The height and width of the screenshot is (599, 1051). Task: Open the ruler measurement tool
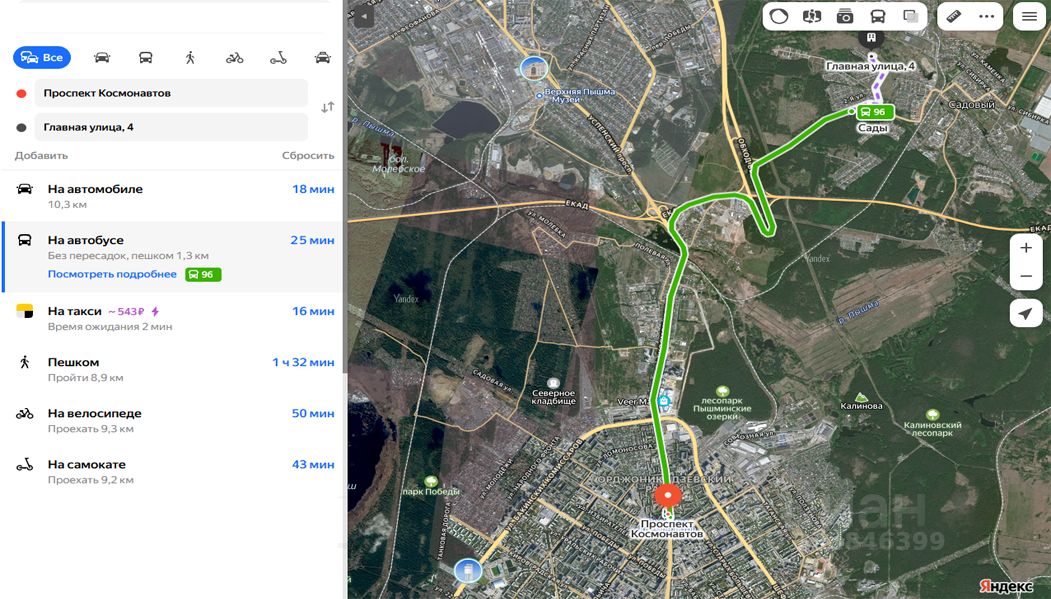pyautogui.click(x=953, y=16)
